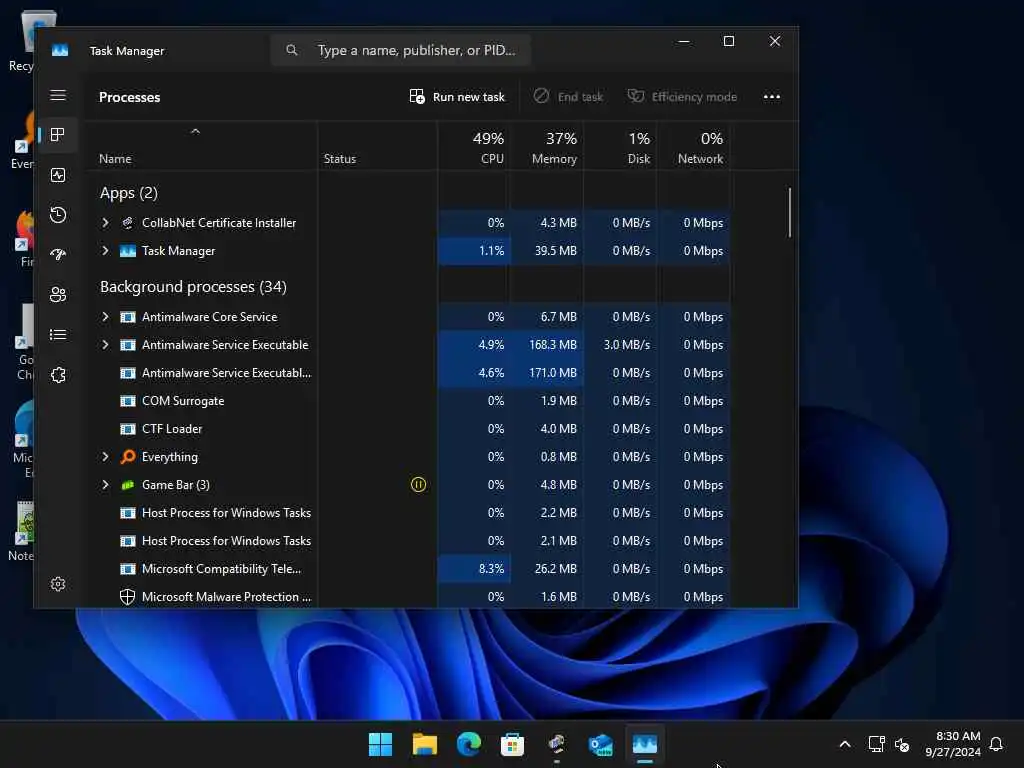
Task: Click the search box in Task Manager
Action: (401, 50)
